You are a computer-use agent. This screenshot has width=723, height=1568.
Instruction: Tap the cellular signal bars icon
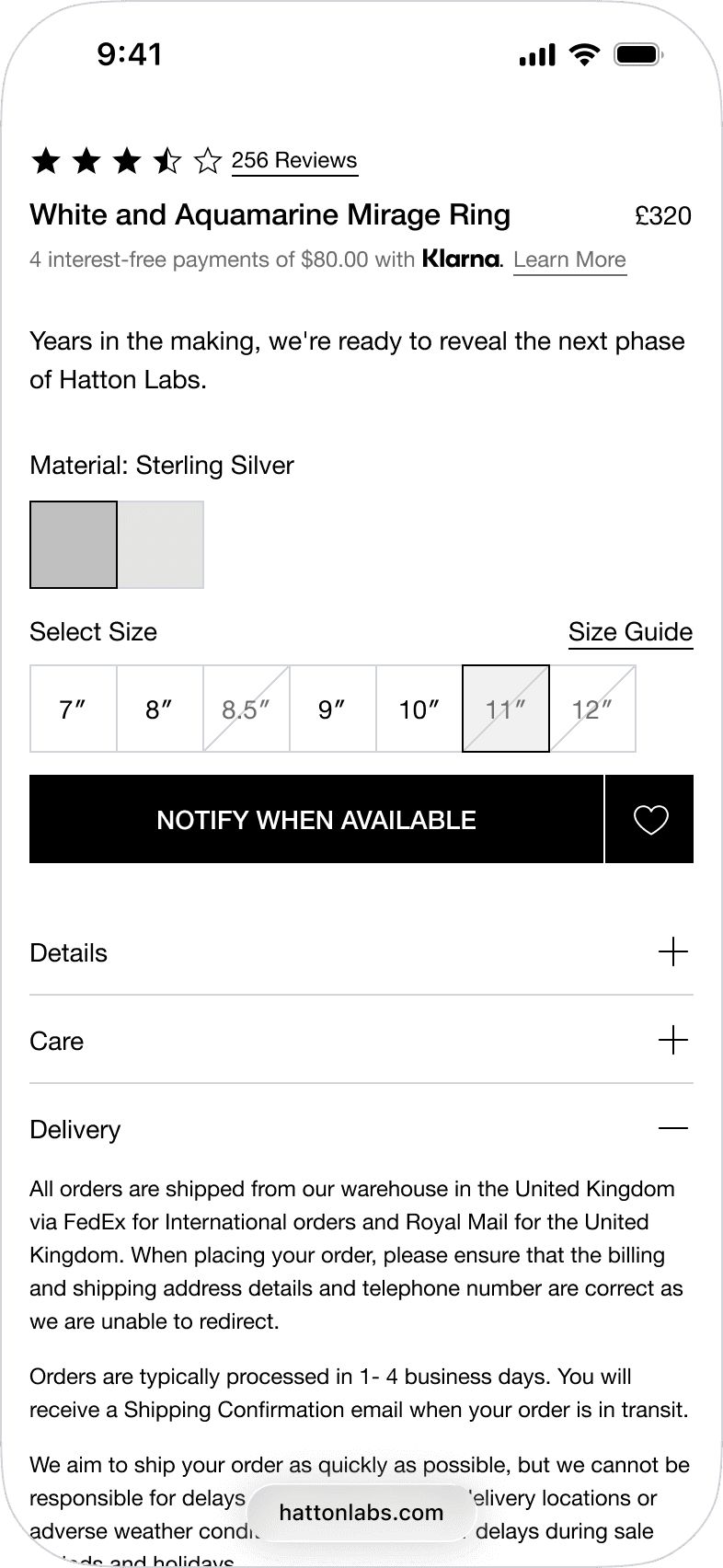(537, 55)
